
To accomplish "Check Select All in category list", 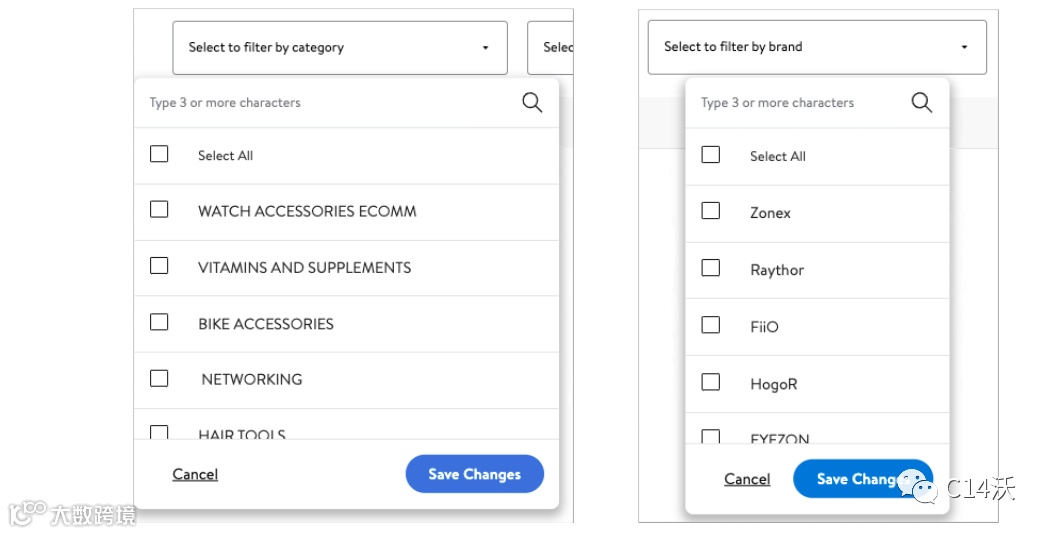I will [x=159, y=154].
